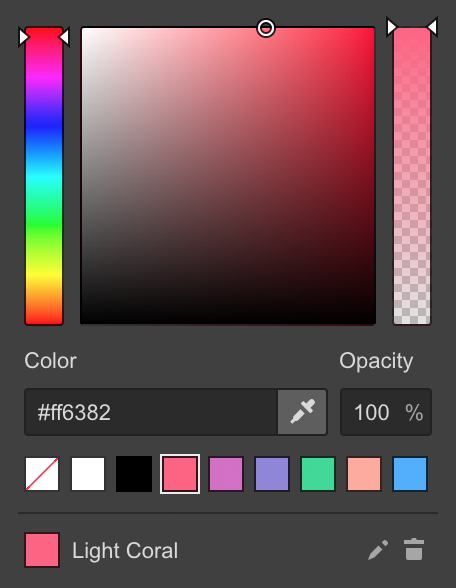The image size is (456, 588).
Task: Select the pink-red preset swatch
Action: [x=180, y=474]
